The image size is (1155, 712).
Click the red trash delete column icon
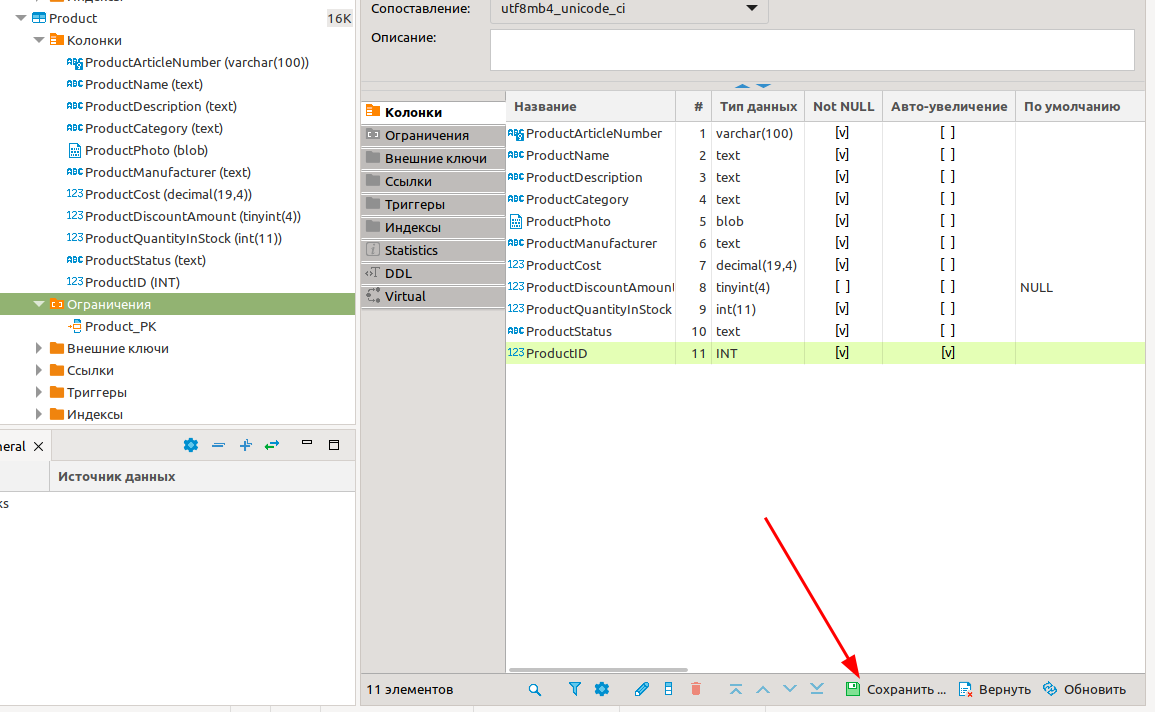pyautogui.click(x=697, y=689)
